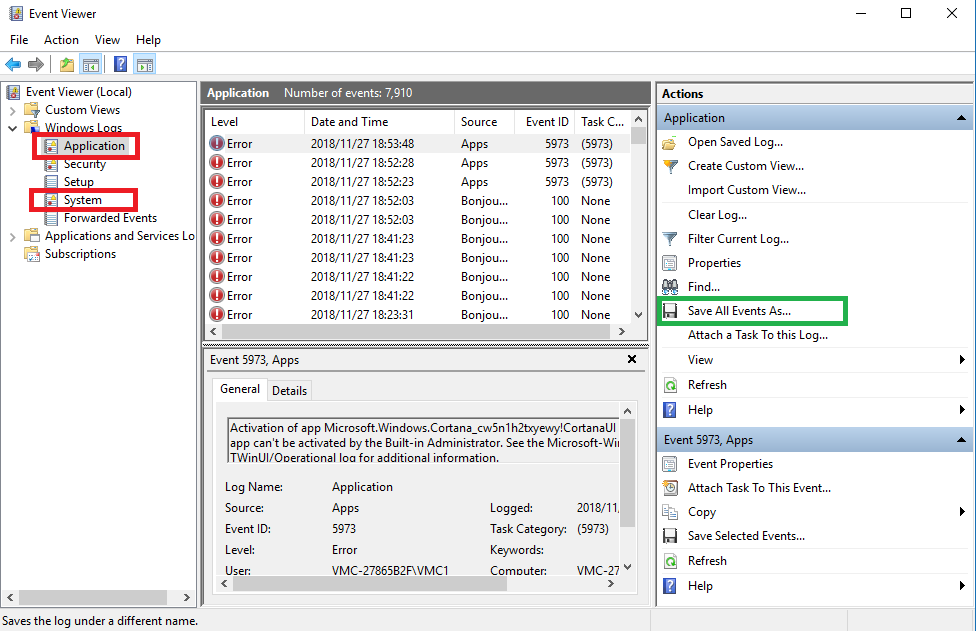The image size is (976, 631).
Task: Click the Event Viewer (Local) root icon
Action: point(14,92)
